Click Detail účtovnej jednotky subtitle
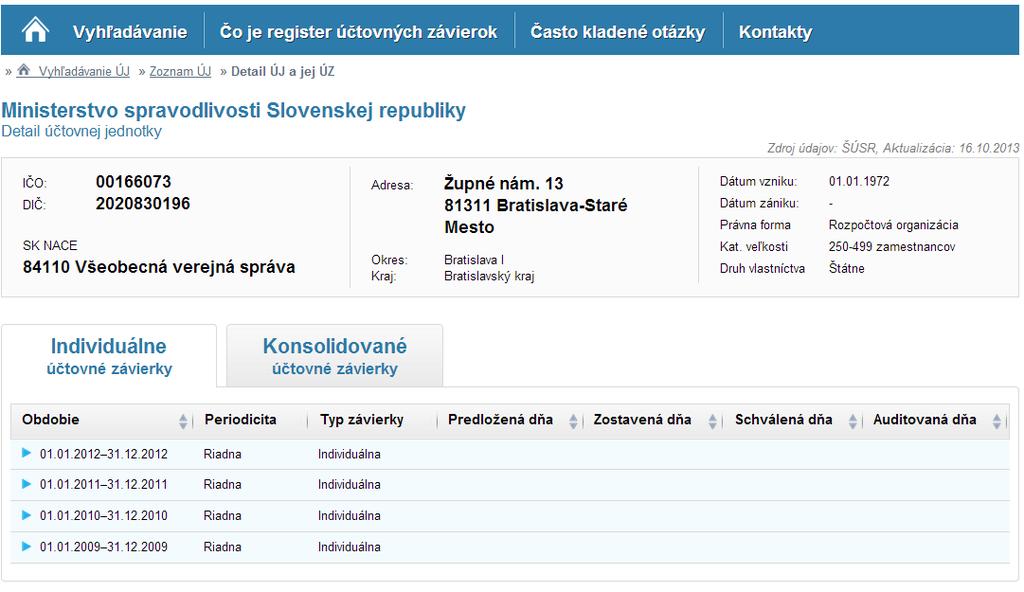This screenshot has height=592, width=1024. [82, 131]
